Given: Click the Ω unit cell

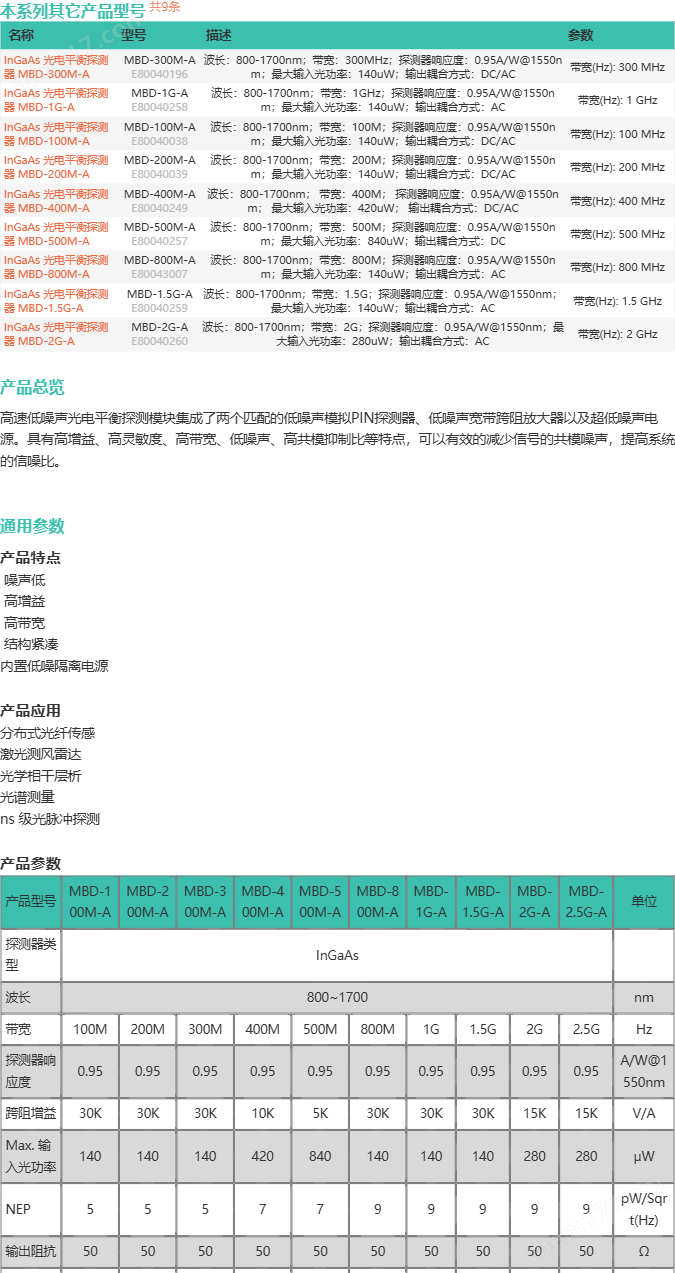Looking at the screenshot, I should (x=644, y=1252).
